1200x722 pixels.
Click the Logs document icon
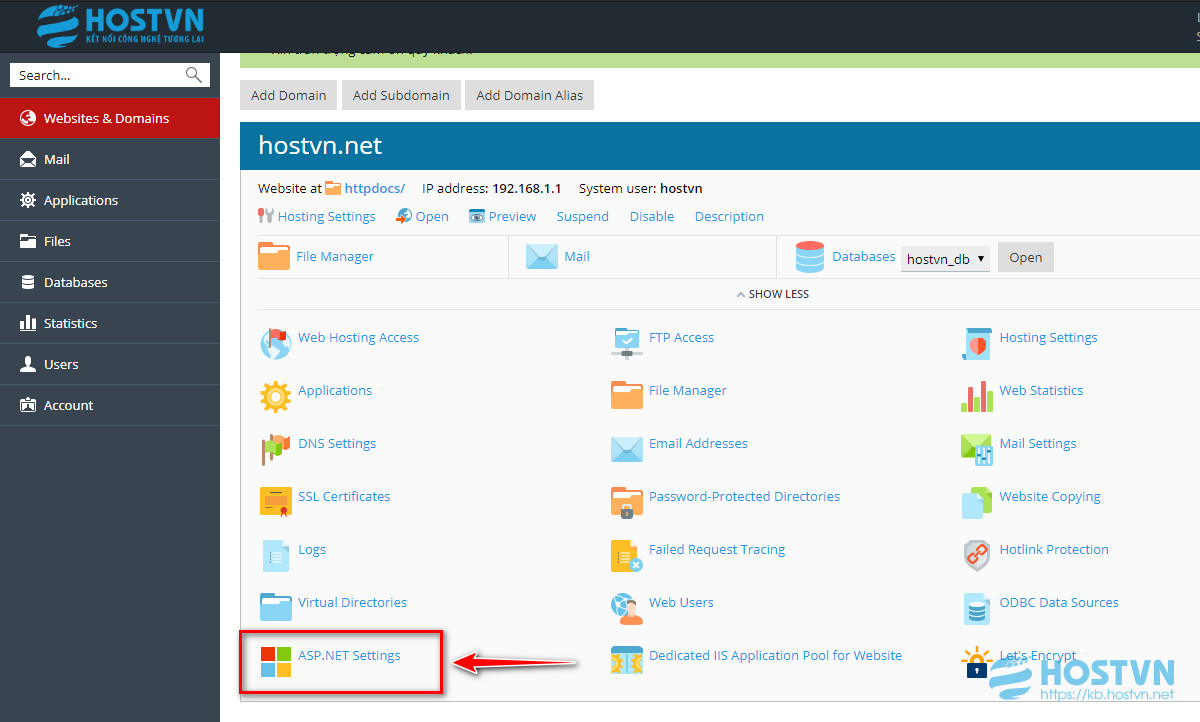click(x=275, y=555)
